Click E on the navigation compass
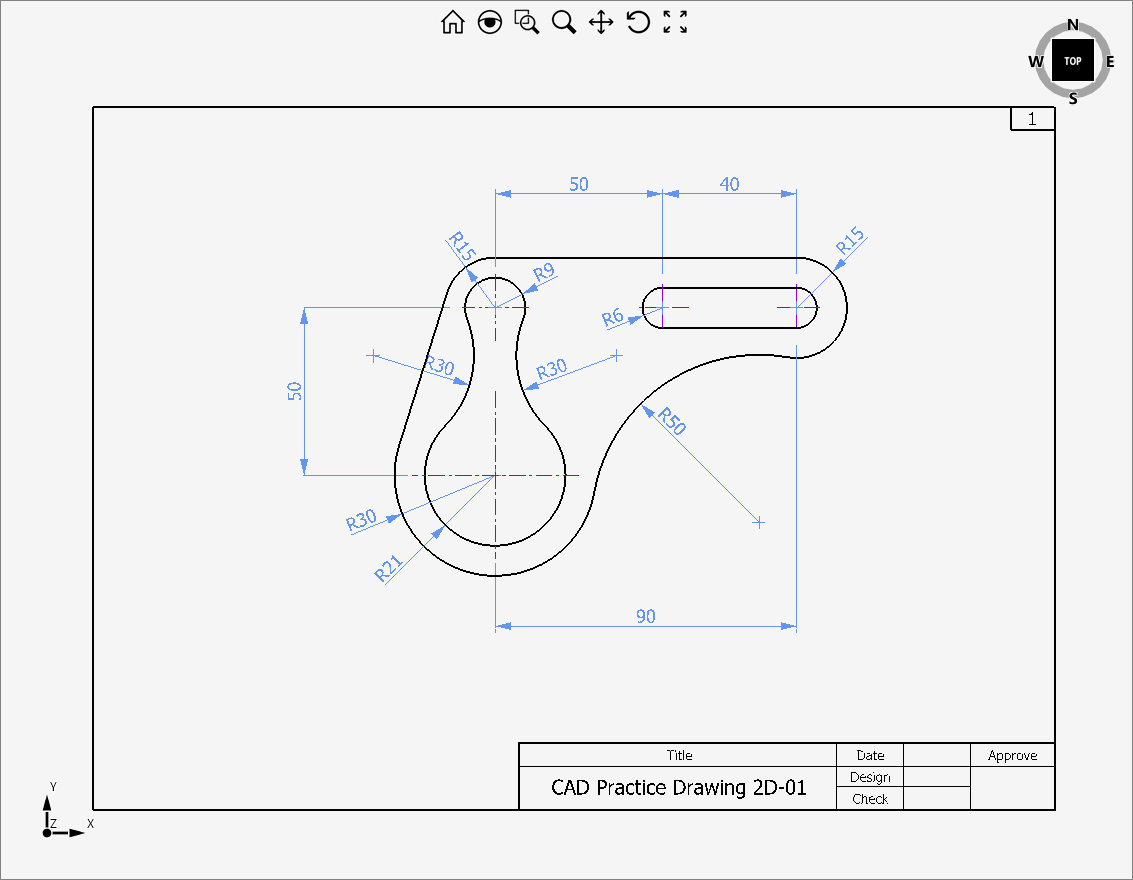Viewport: 1133px width, 880px height. point(1112,61)
